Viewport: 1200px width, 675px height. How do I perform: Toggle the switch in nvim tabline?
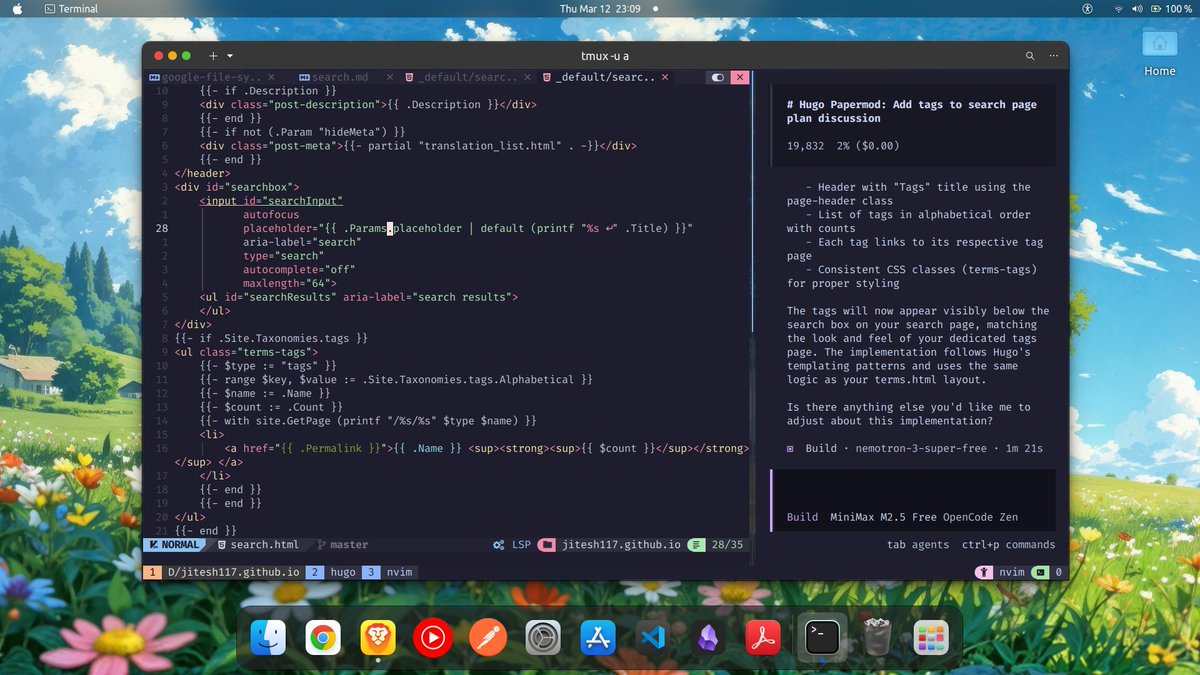[718, 77]
